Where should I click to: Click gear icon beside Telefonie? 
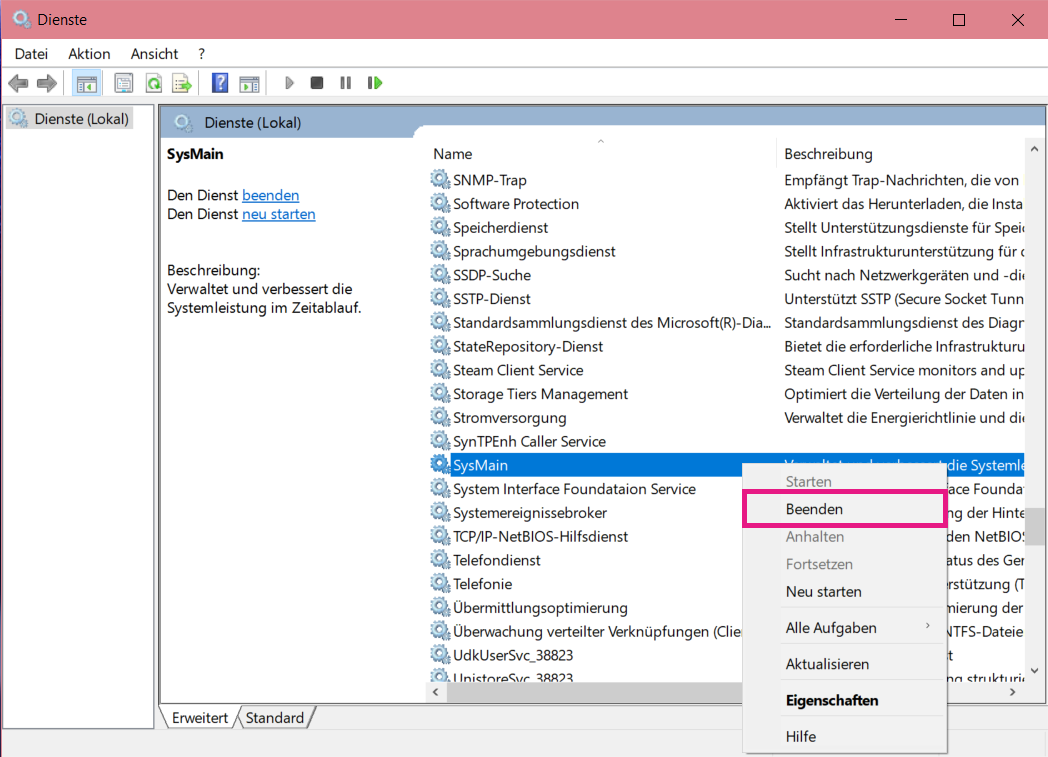pos(440,583)
